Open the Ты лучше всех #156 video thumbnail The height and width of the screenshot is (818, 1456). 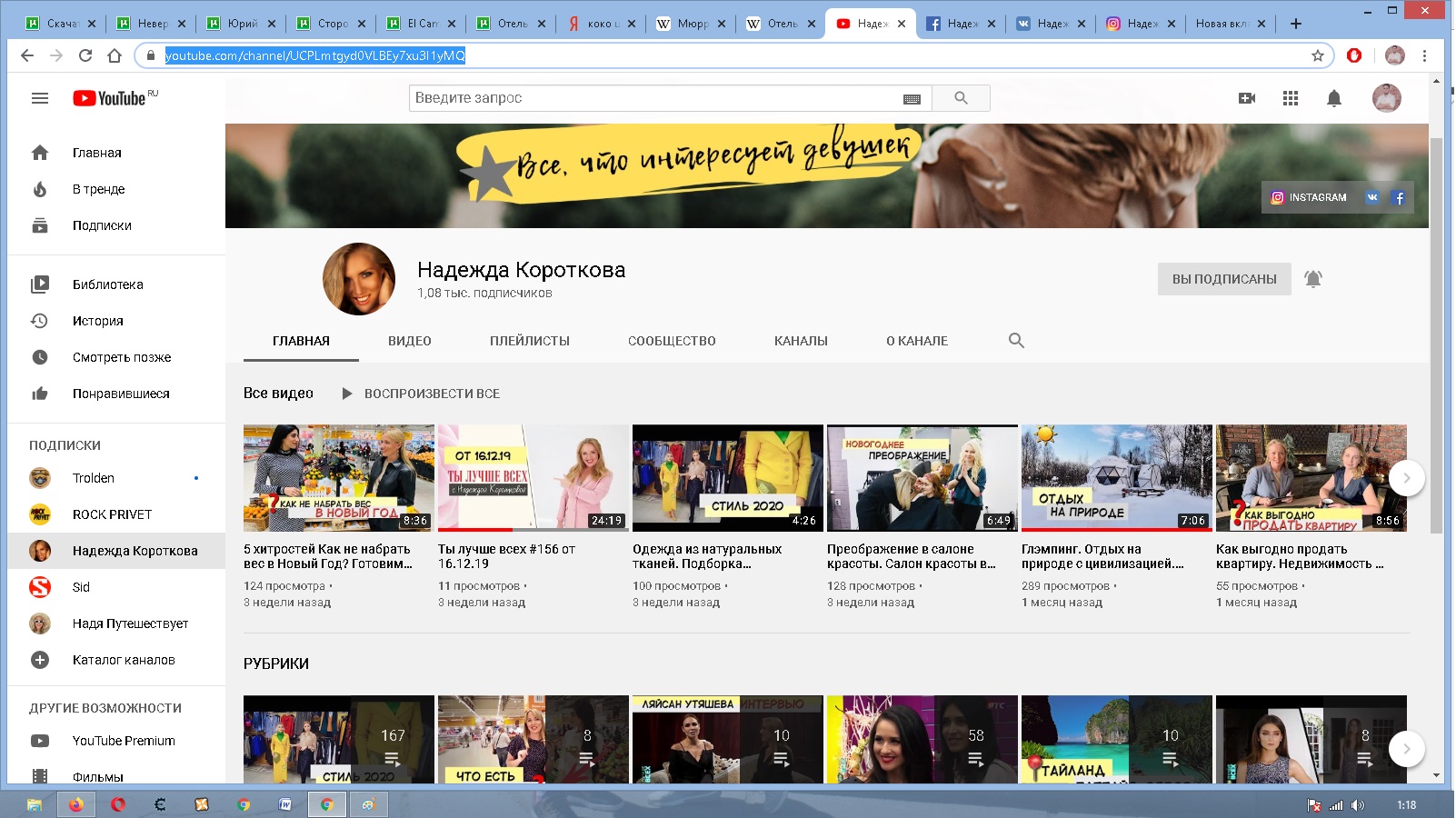tap(534, 478)
